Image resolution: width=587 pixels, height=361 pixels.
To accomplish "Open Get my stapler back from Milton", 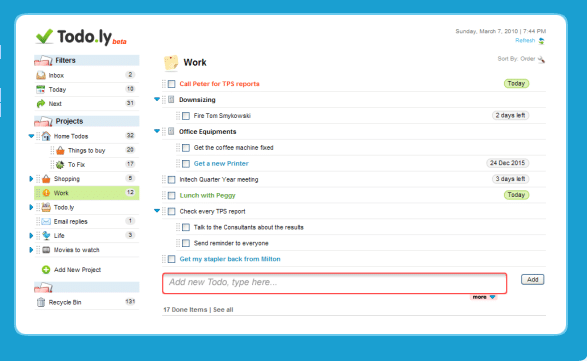I will tap(230, 259).
